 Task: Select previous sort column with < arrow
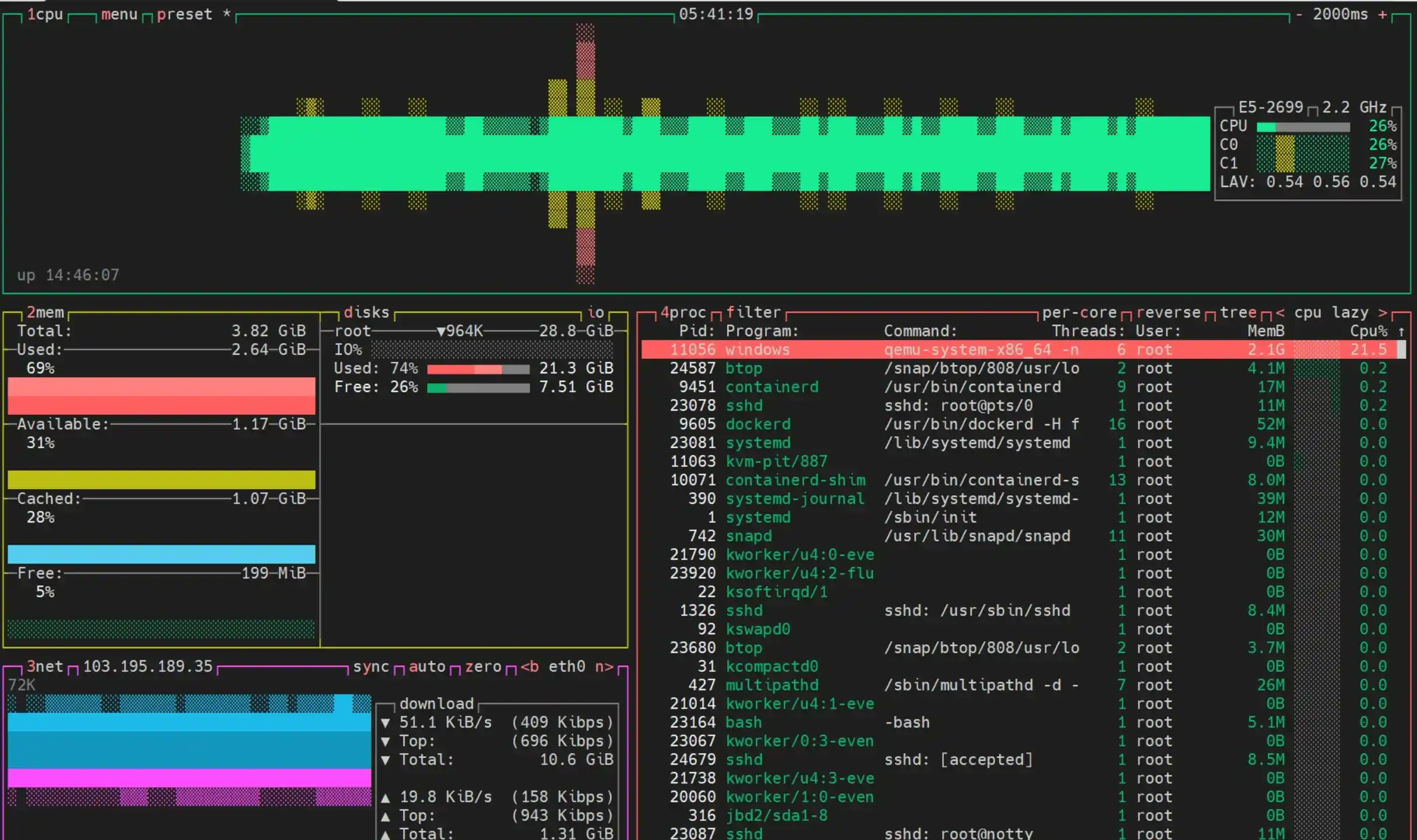coord(1280,312)
